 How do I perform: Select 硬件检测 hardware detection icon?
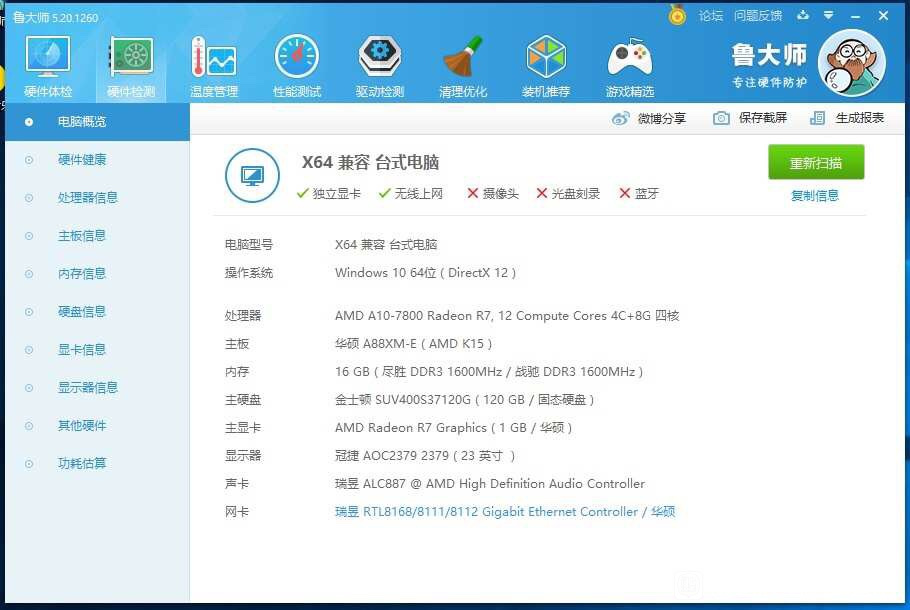pos(132,57)
